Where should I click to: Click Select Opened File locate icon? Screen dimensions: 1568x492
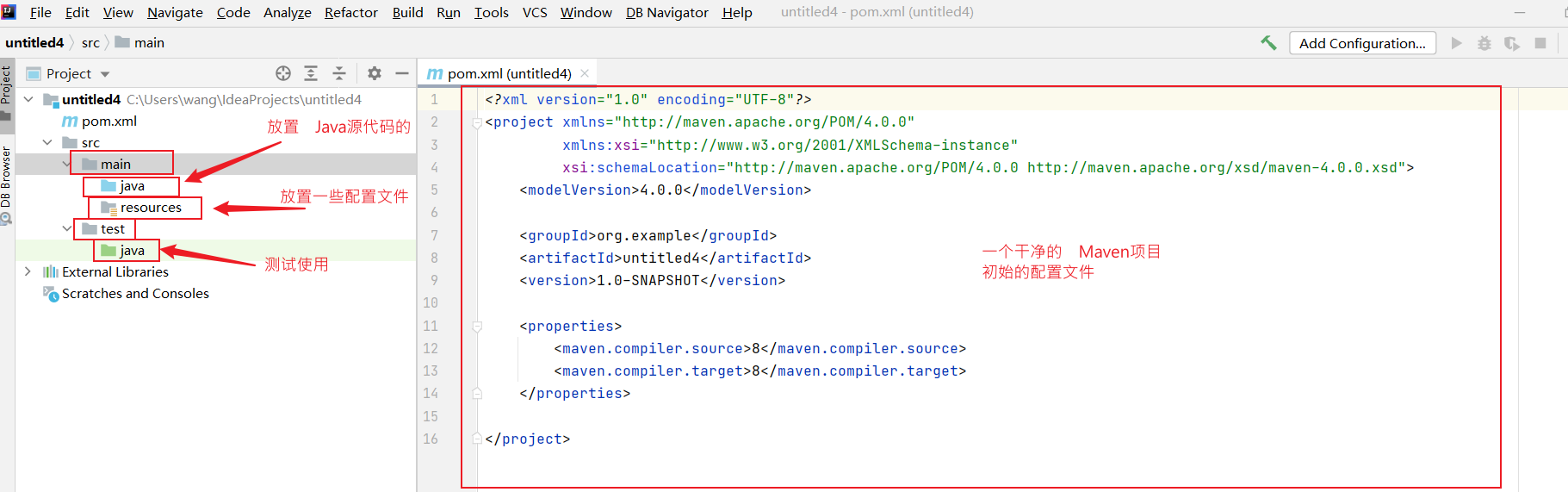pyautogui.click(x=283, y=73)
